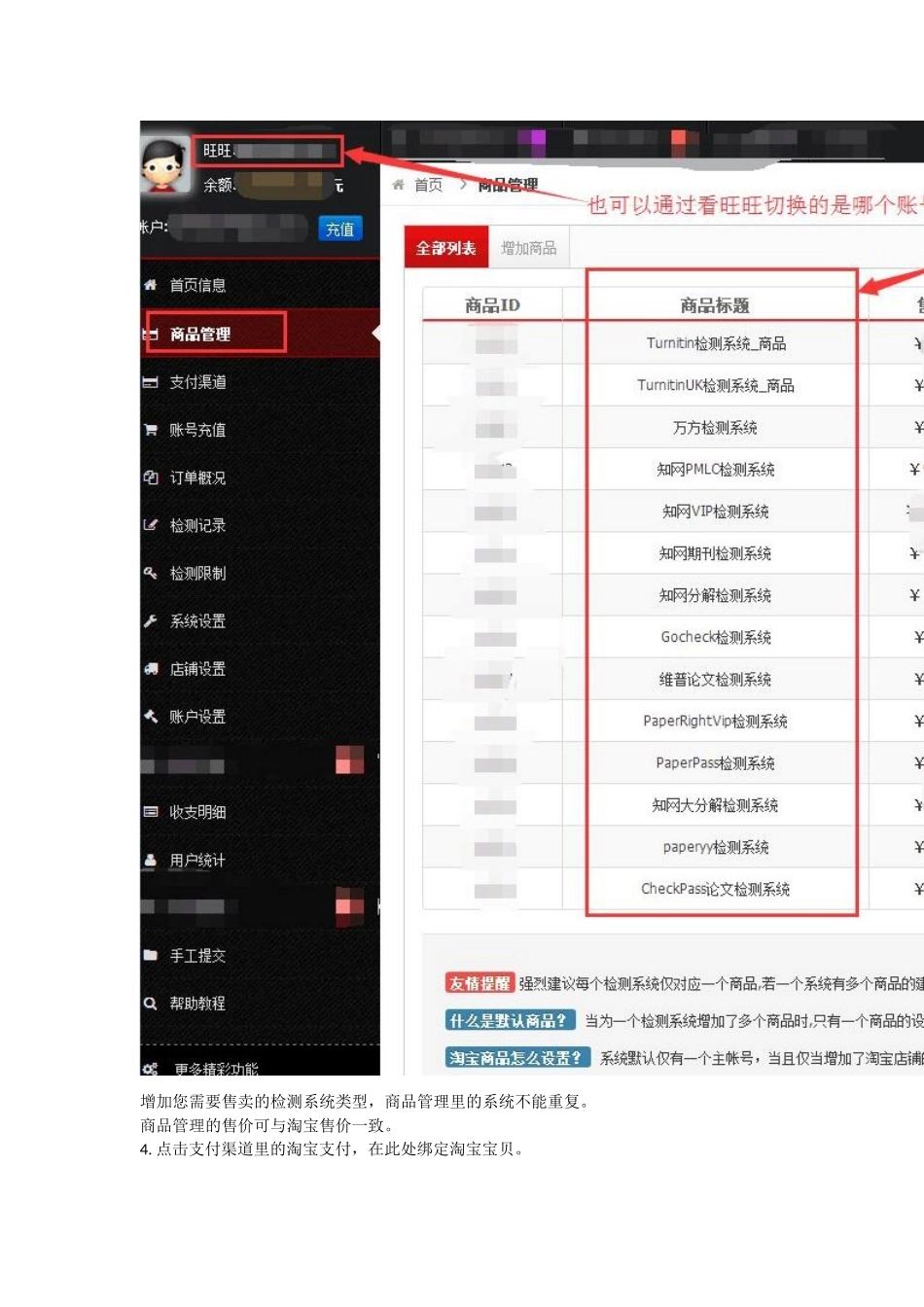The height and width of the screenshot is (1307, 924).
Task: Click the edit icon beside 检测记录
Action: (150, 525)
